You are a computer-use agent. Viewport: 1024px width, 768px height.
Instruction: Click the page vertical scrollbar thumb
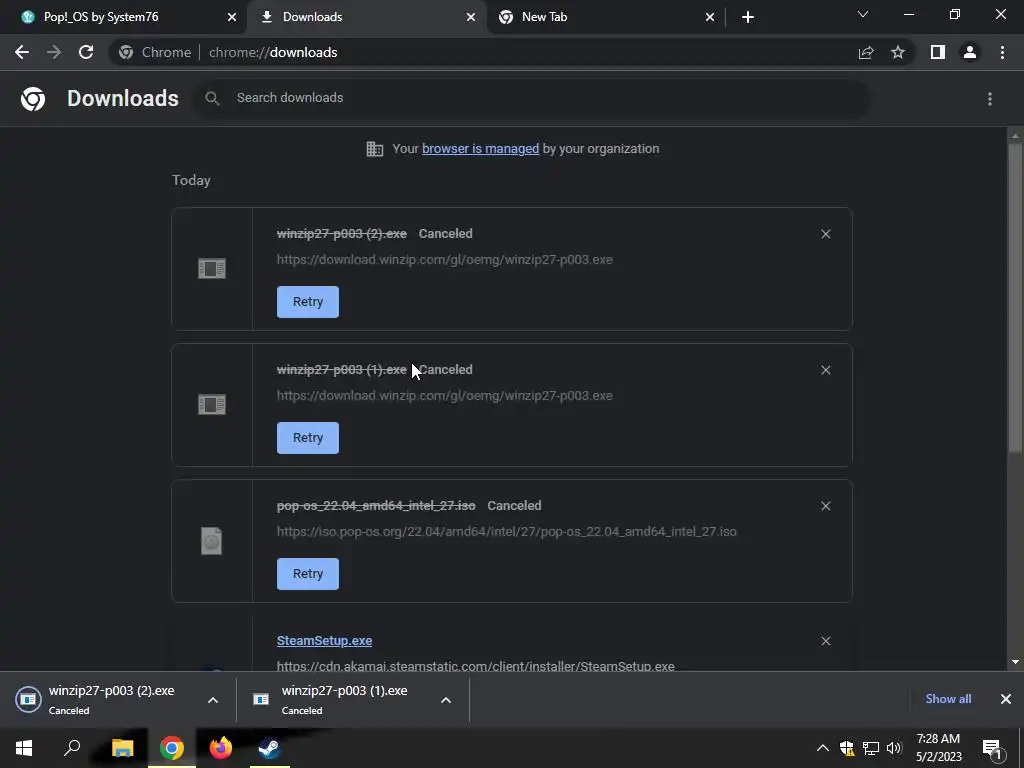point(1015,297)
